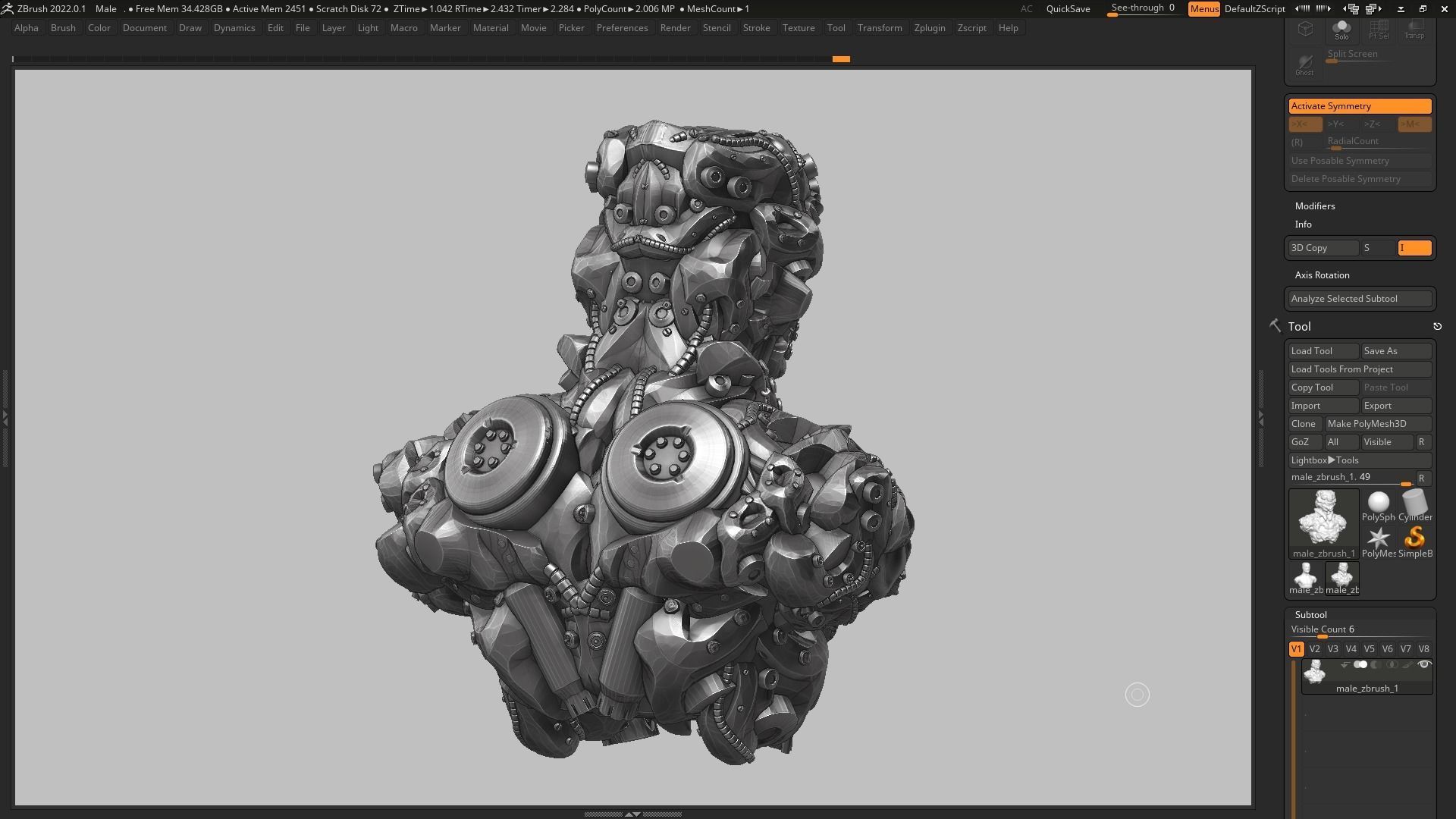
Task: Click the restore tool configuration icon
Action: click(x=1437, y=327)
